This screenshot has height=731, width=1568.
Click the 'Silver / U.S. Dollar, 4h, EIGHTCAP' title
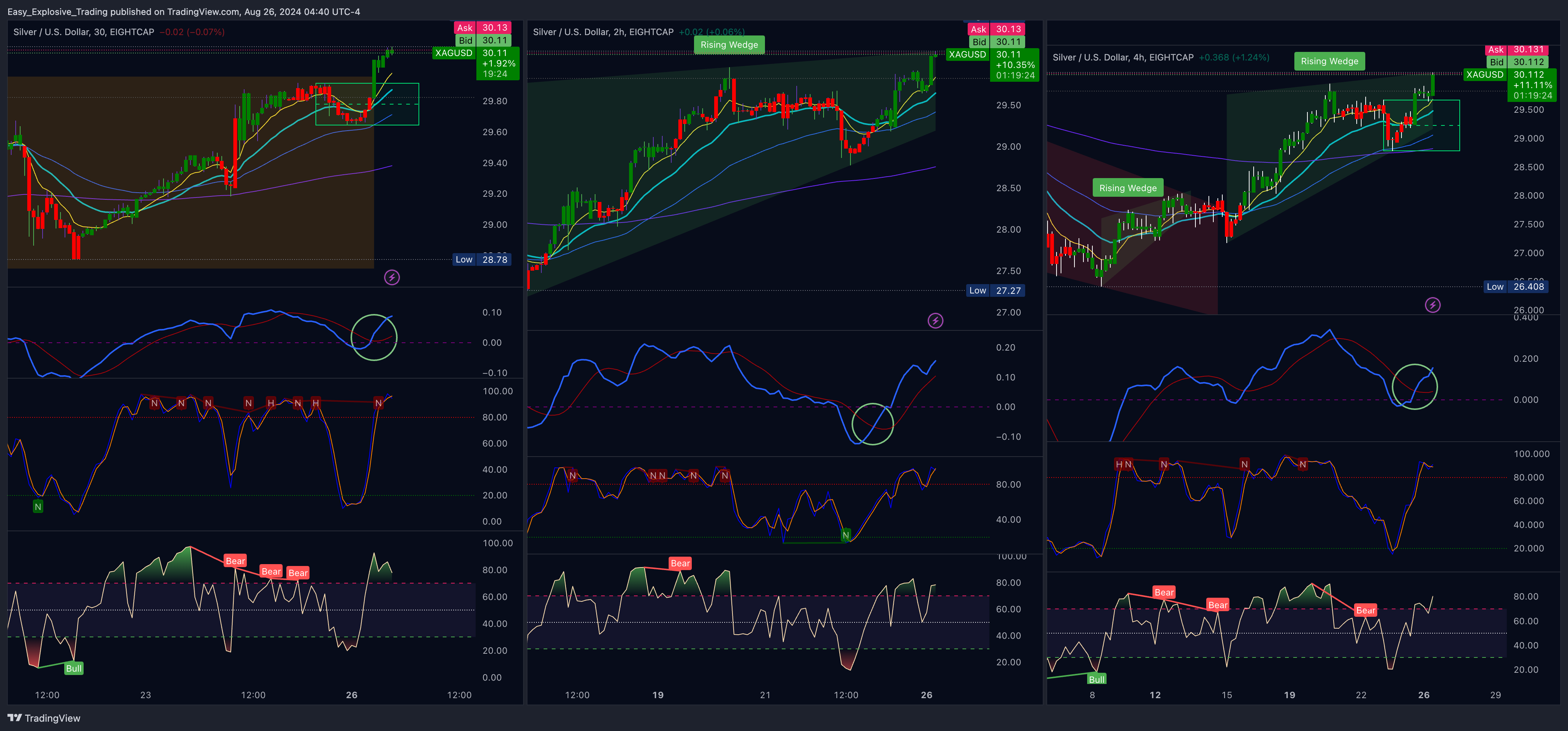[x=1123, y=58]
